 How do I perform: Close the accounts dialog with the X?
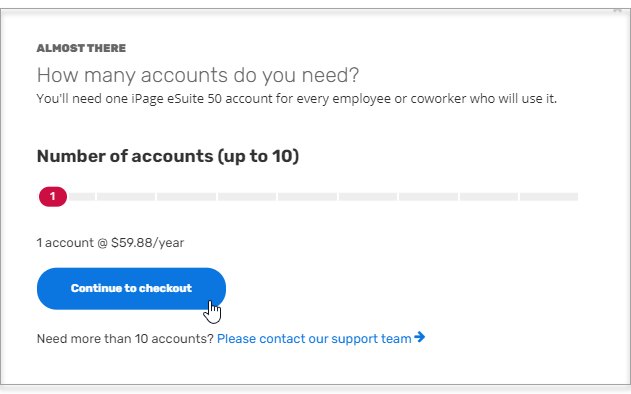(x=617, y=10)
